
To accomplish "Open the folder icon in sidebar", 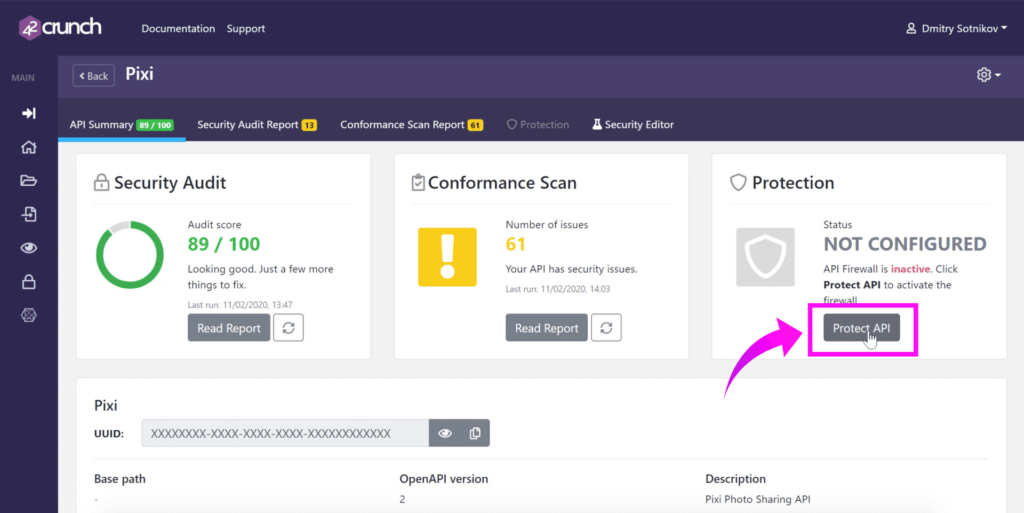I will [x=29, y=181].
